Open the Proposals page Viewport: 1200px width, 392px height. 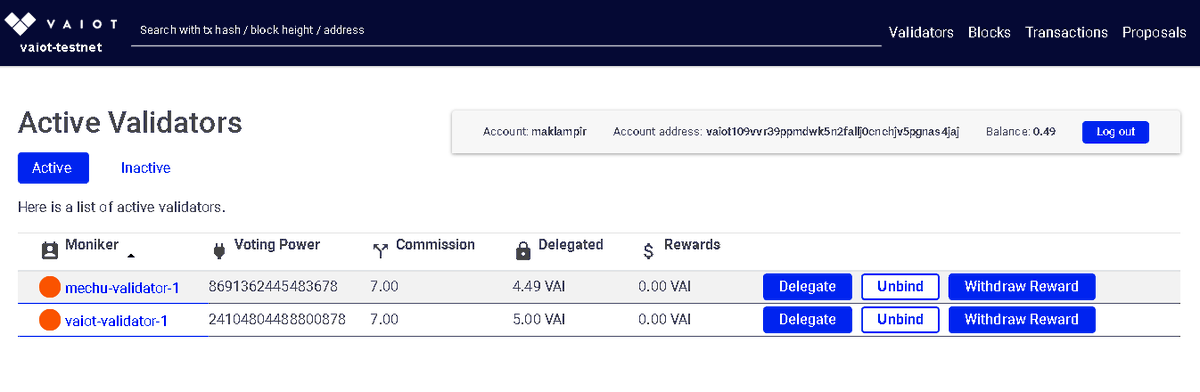point(1154,32)
